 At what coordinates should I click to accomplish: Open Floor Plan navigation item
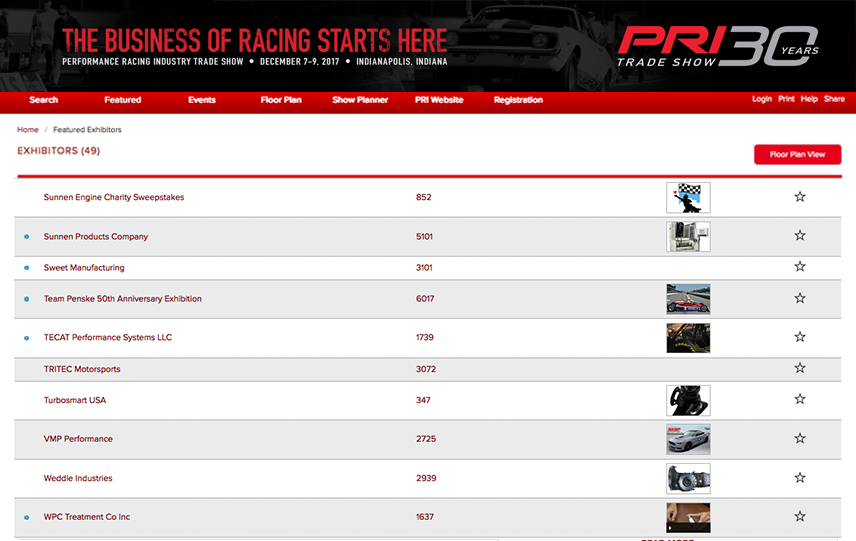[x=281, y=100]
